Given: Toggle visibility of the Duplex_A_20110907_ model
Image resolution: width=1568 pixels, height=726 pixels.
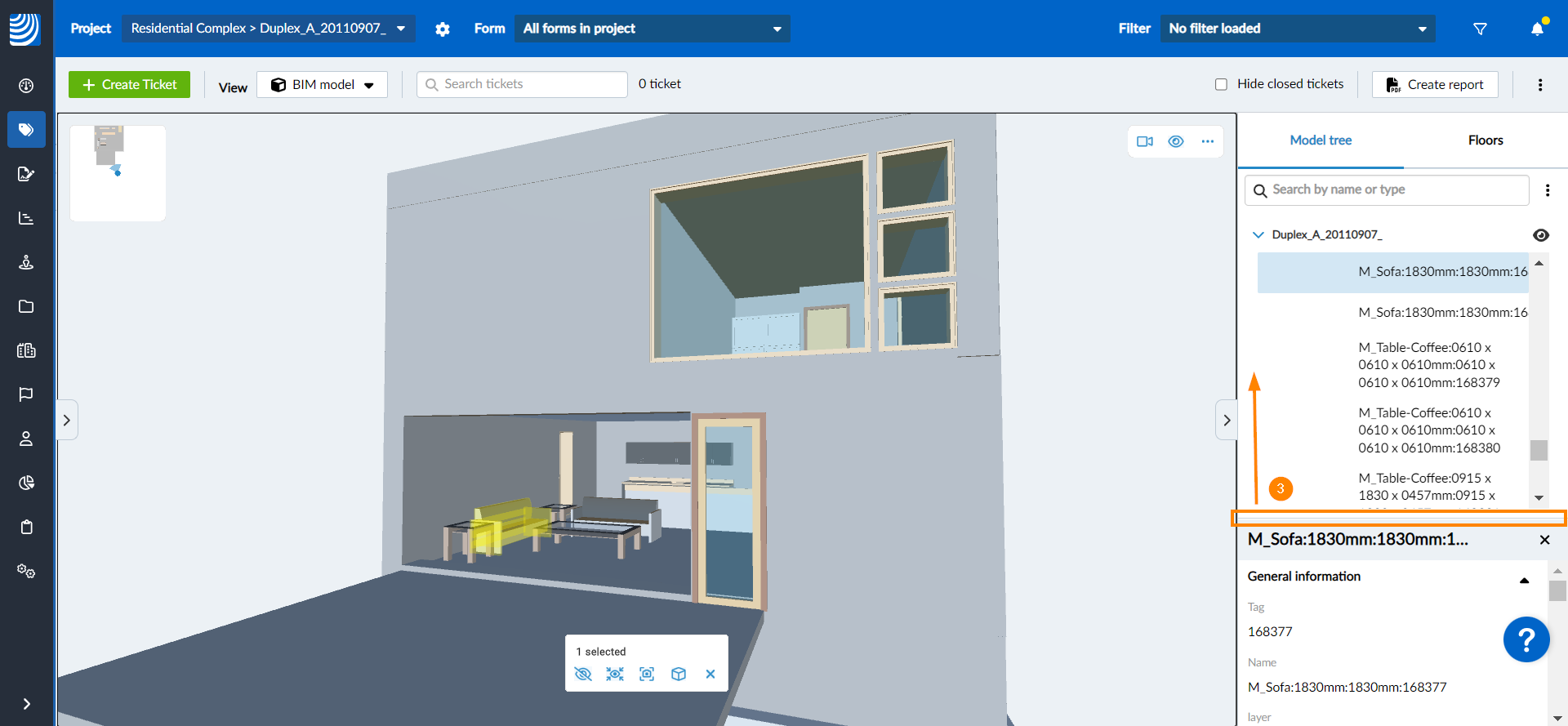Looking at the screenshot, I should [1540, 235].
